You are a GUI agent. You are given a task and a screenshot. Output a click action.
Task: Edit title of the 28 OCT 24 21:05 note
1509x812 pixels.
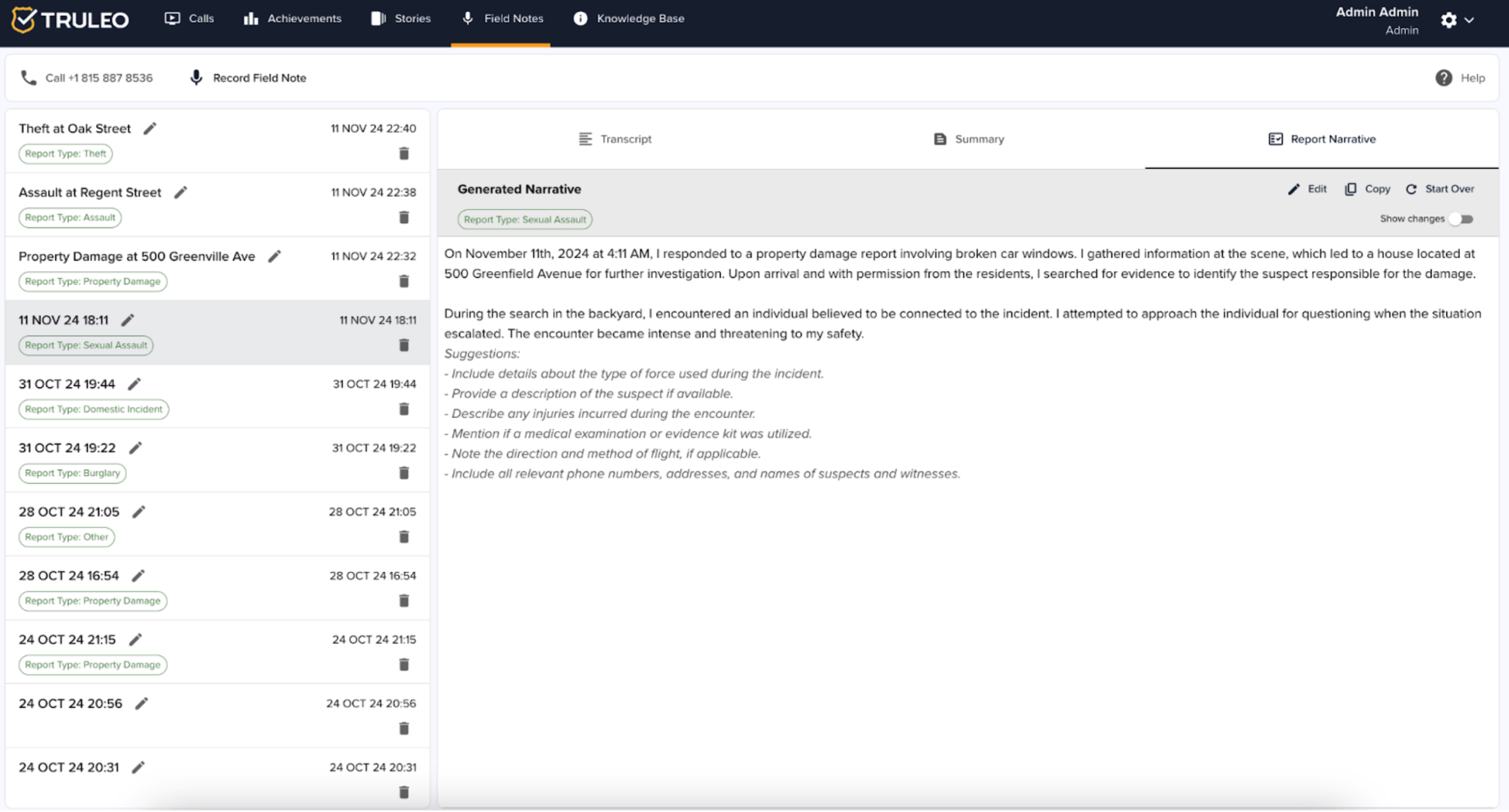tap(138, 512)
